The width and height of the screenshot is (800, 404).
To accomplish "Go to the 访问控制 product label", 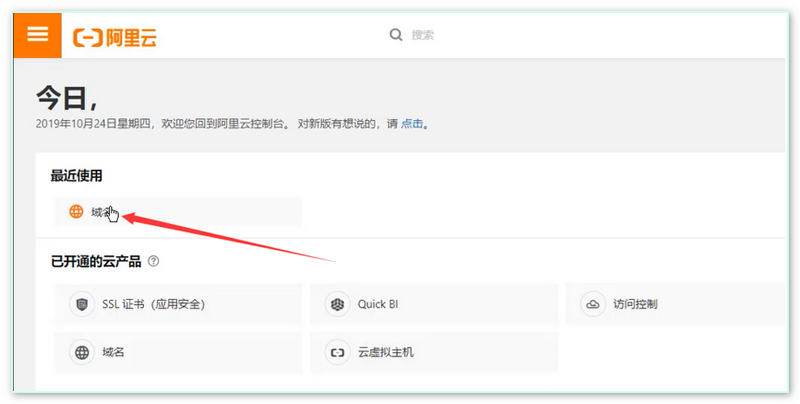I will (x=635, y=304).
